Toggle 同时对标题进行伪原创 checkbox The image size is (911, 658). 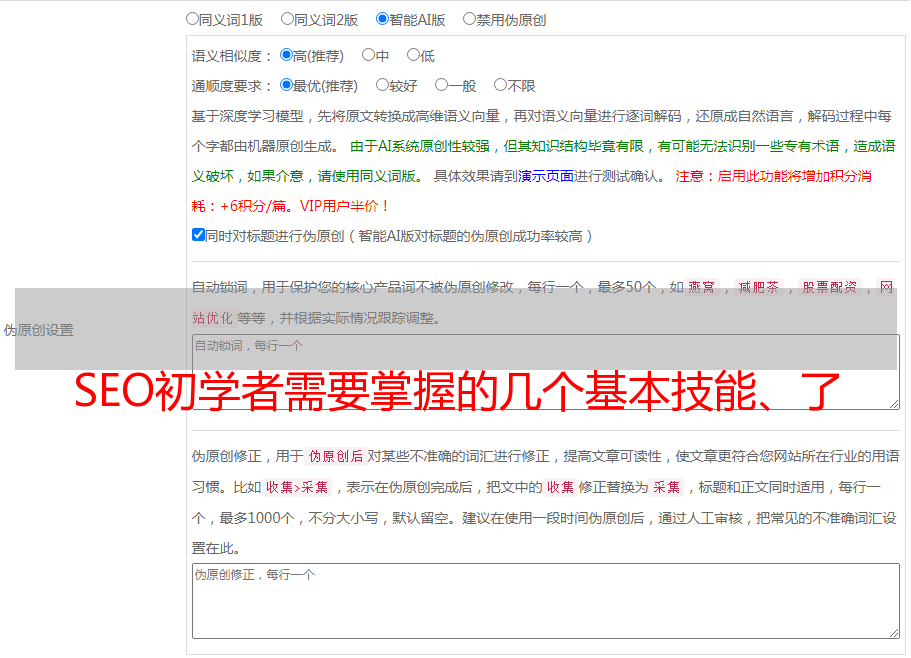(x=198, y=235)
